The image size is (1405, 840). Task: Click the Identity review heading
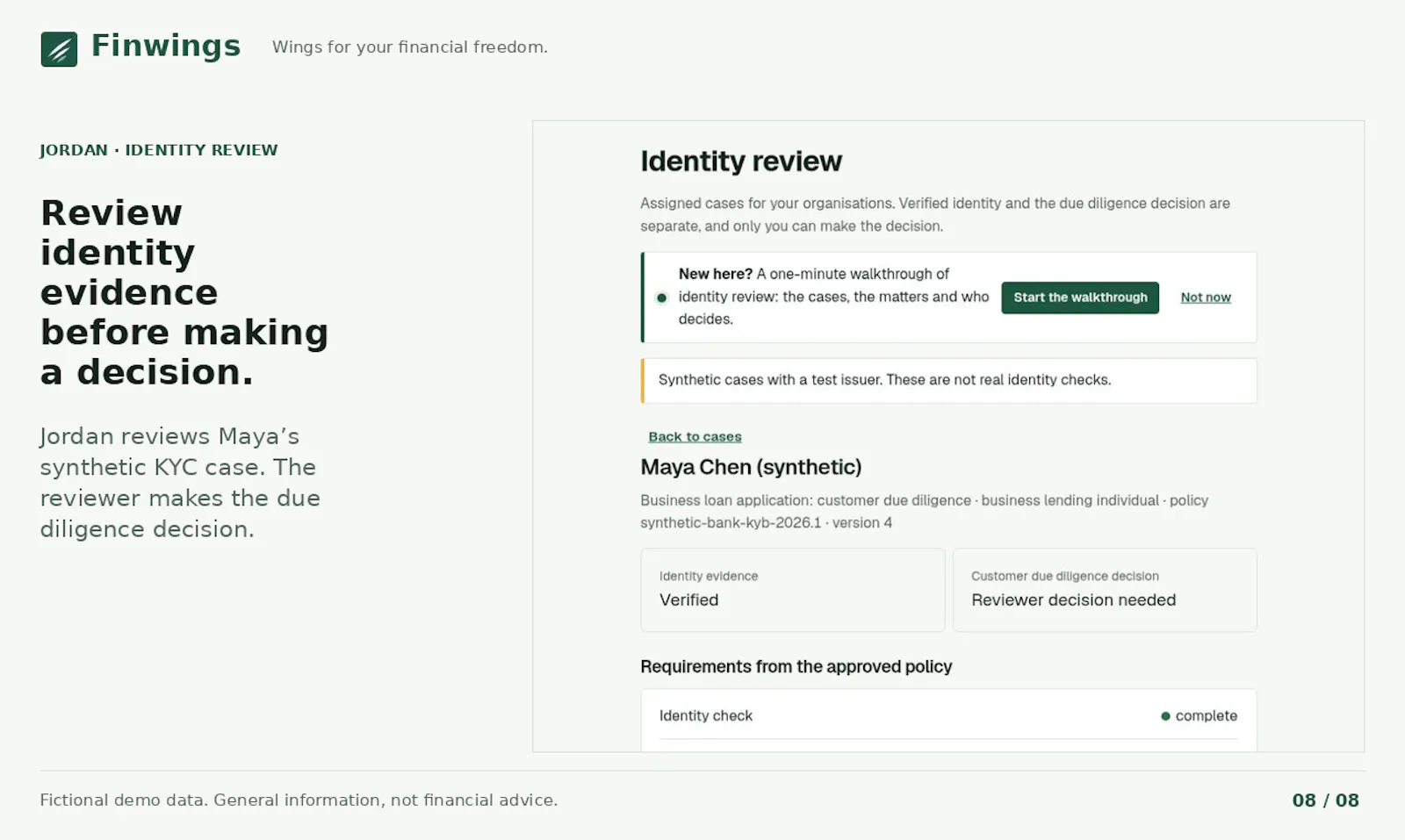coord(741,162)
